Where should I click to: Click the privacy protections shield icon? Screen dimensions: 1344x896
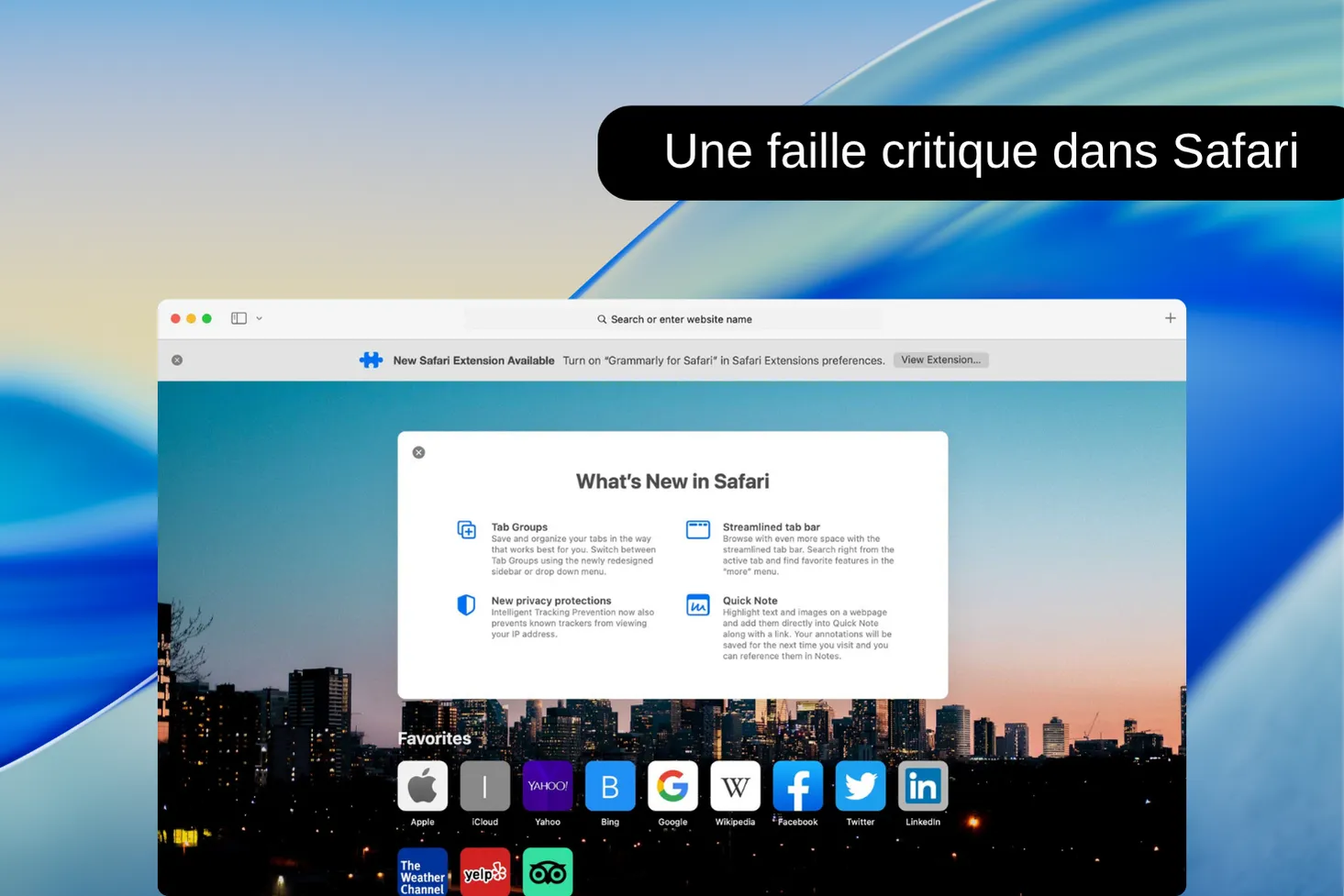click(466, 604)
